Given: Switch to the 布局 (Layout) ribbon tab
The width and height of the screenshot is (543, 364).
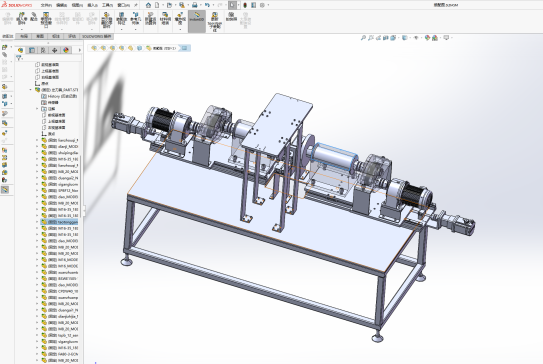Looking at the screenshot, I should point(23,36).
